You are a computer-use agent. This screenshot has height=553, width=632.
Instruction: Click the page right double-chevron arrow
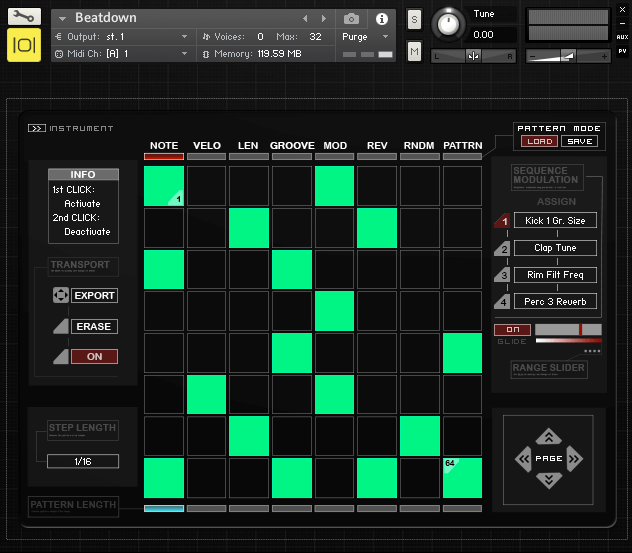[572, 459]
